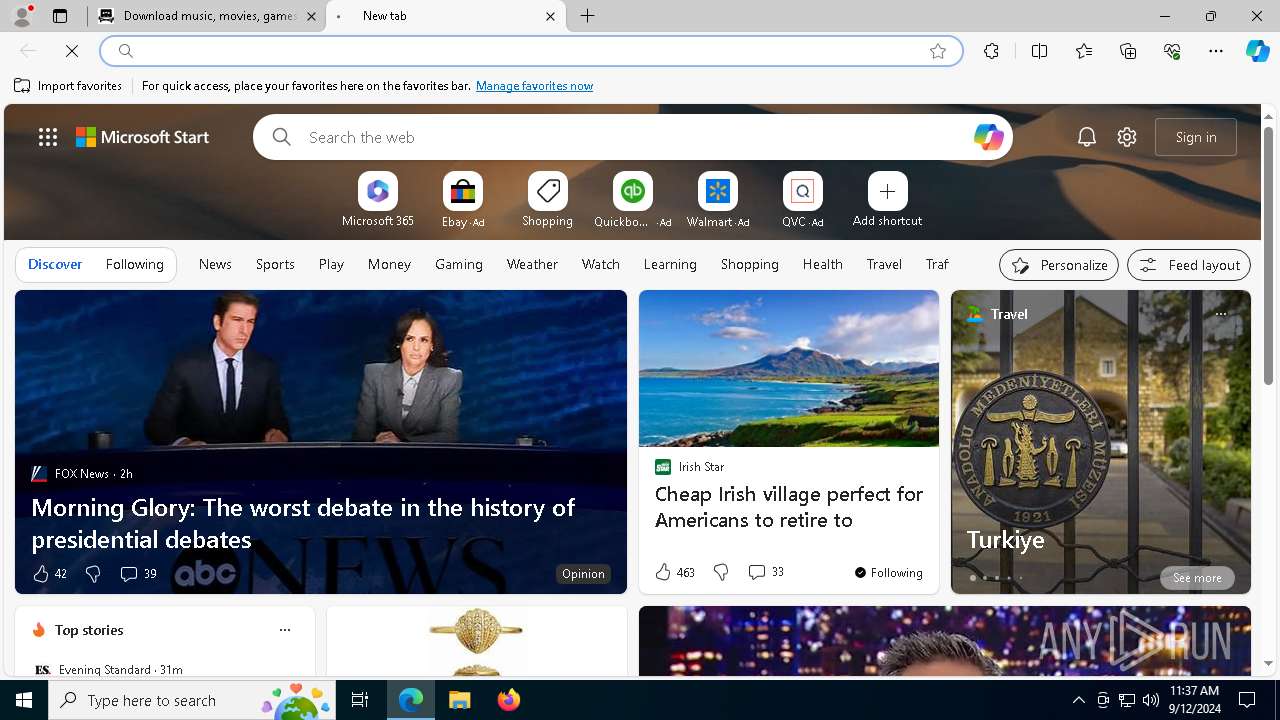Screen dimensions: 1280x720
Task: Switch to the Discover feed
Action: coord(55,264)
